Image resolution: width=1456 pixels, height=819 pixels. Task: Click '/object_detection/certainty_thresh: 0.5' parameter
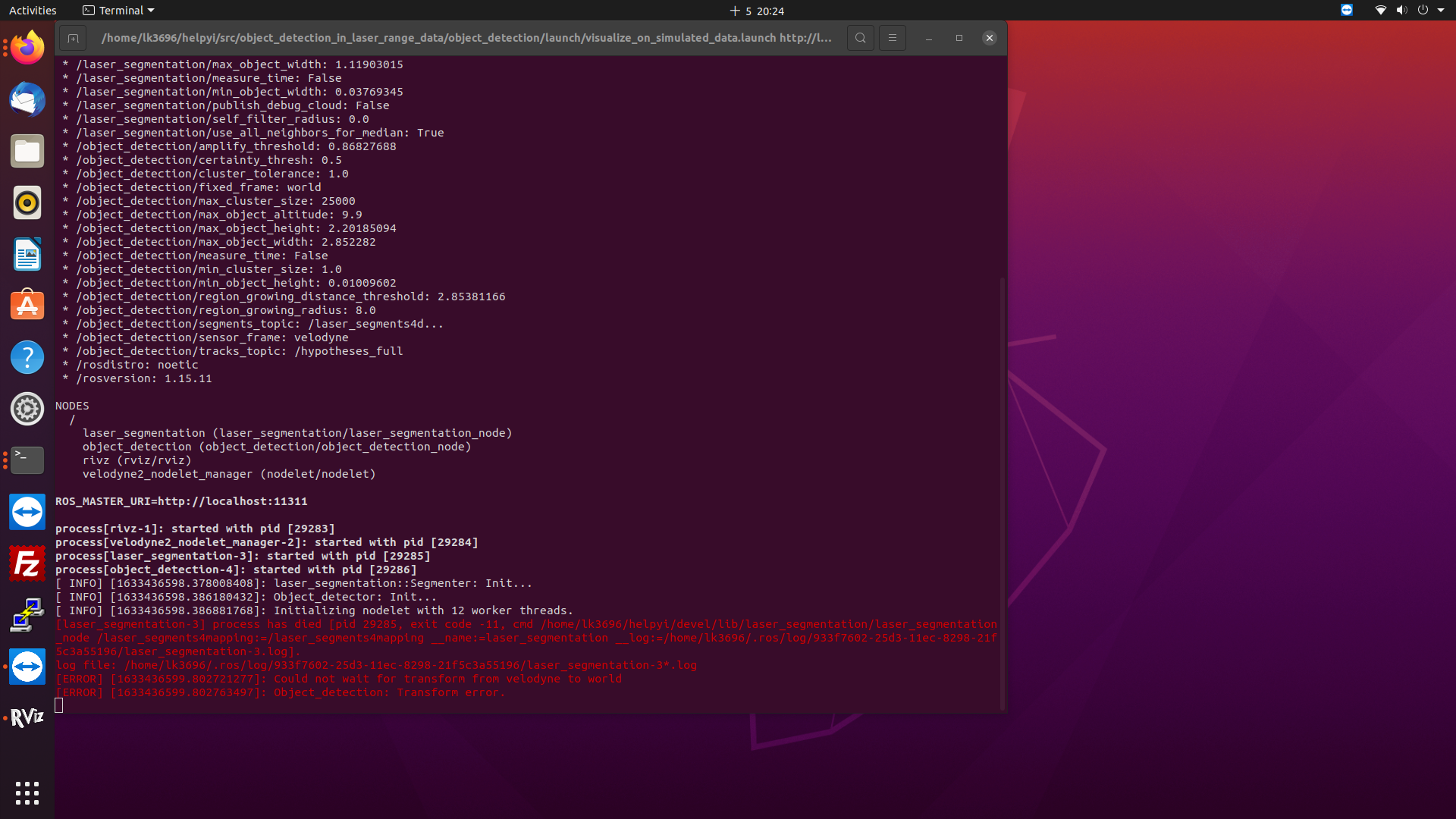pyautogui.click(x=202, y=160)
